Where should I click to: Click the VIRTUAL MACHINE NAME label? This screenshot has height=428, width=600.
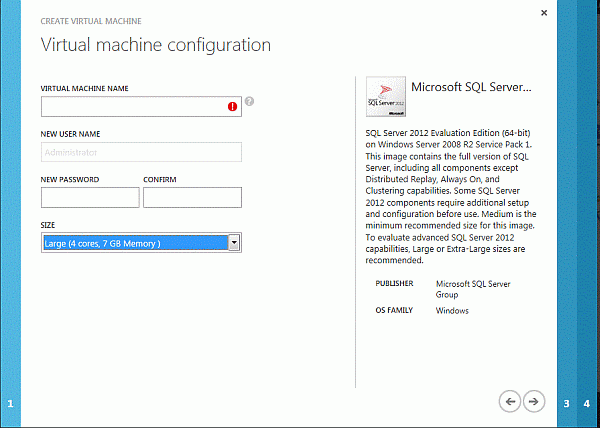(85, 88)
